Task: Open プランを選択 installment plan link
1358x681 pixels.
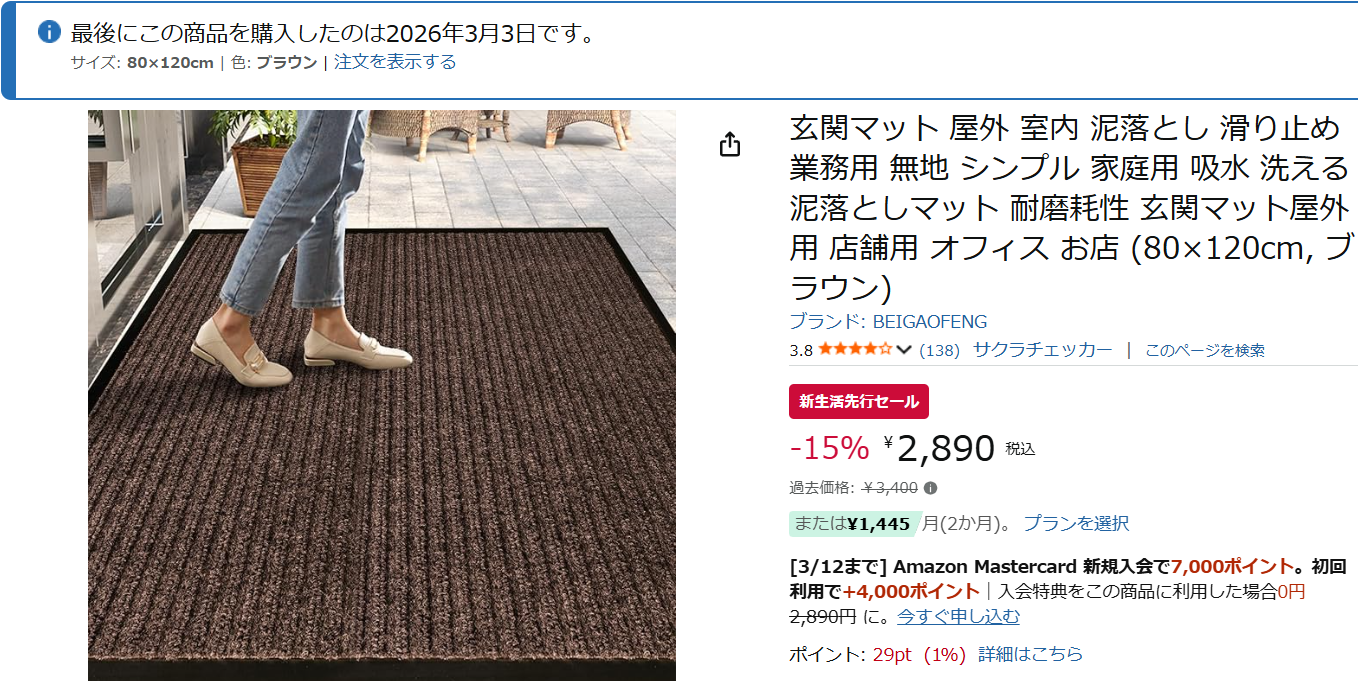Action: point(1076,523)
